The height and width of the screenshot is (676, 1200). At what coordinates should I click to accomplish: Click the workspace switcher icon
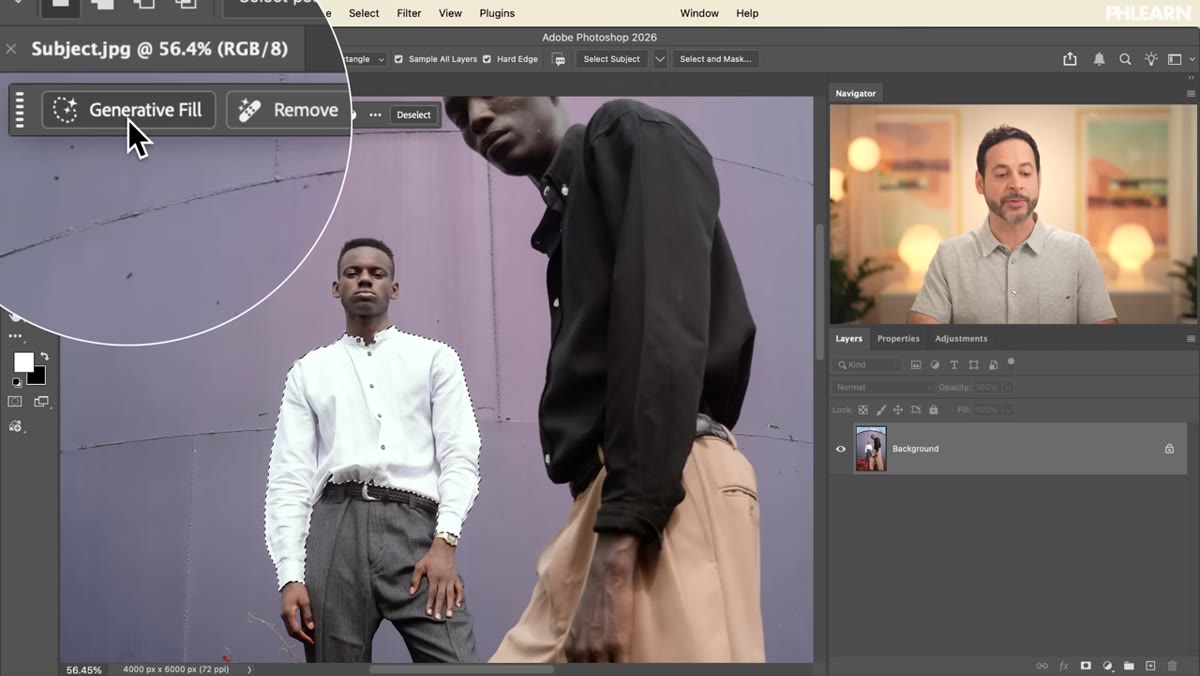click(1177, 59)
